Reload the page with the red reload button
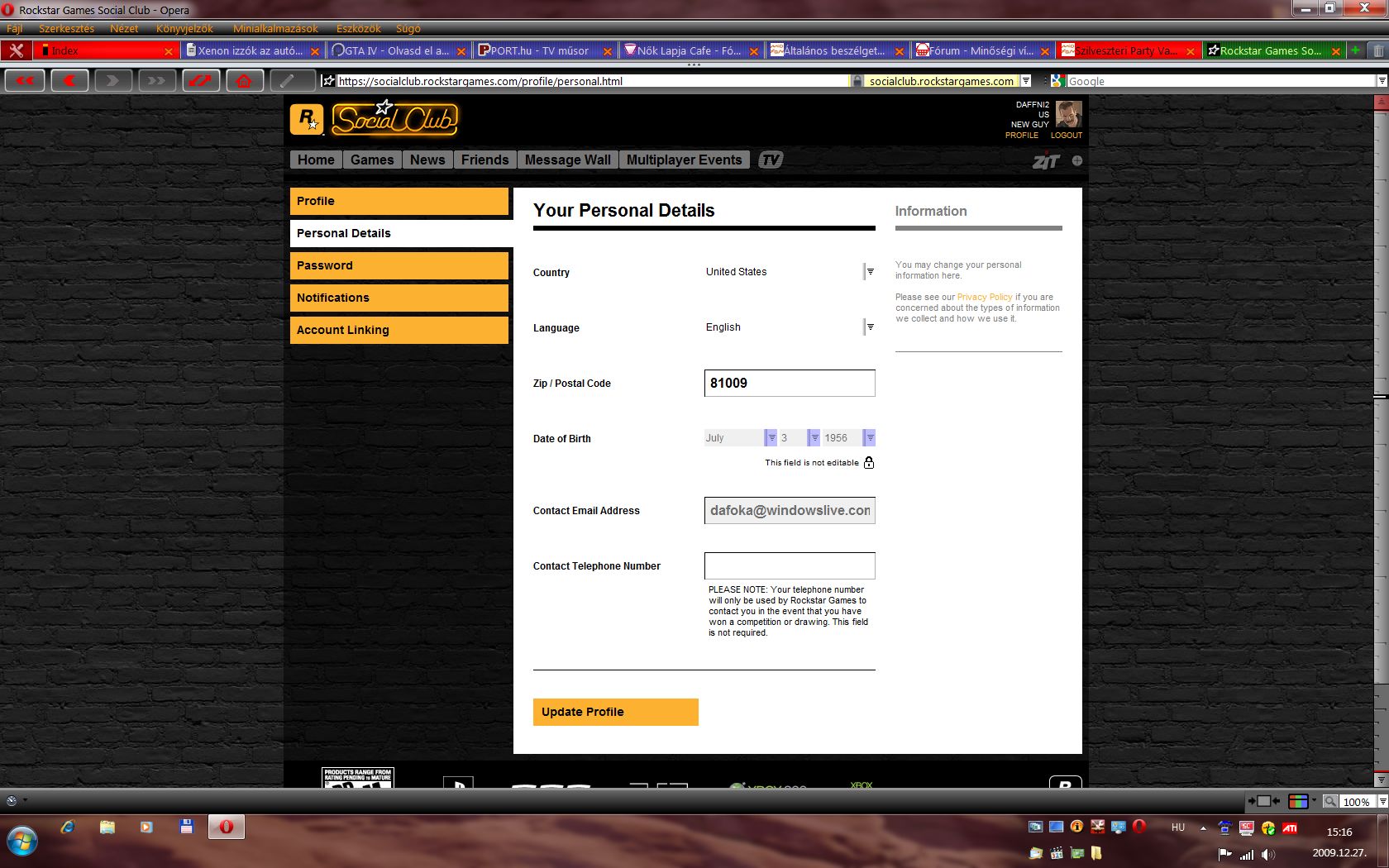Screen dimensions: 1389x868 tap(201, 80)
